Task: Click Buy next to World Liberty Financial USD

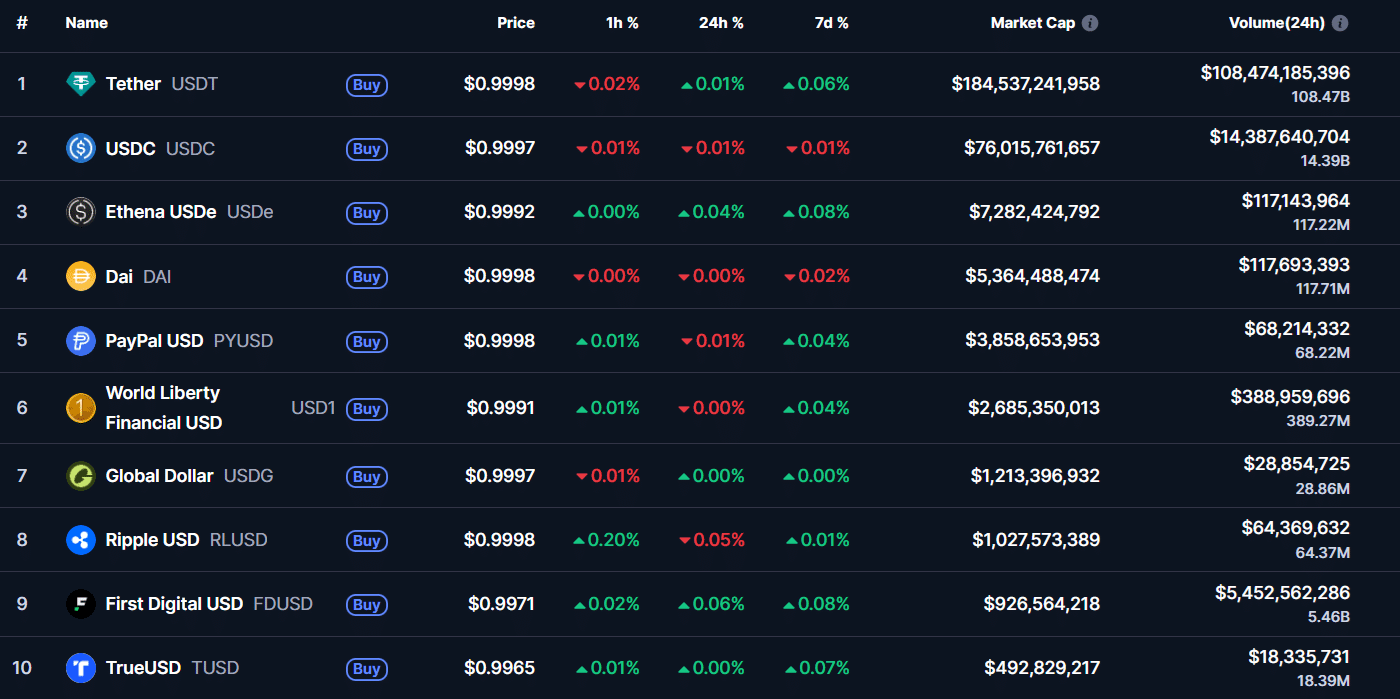Action: (x=367, y=409)
